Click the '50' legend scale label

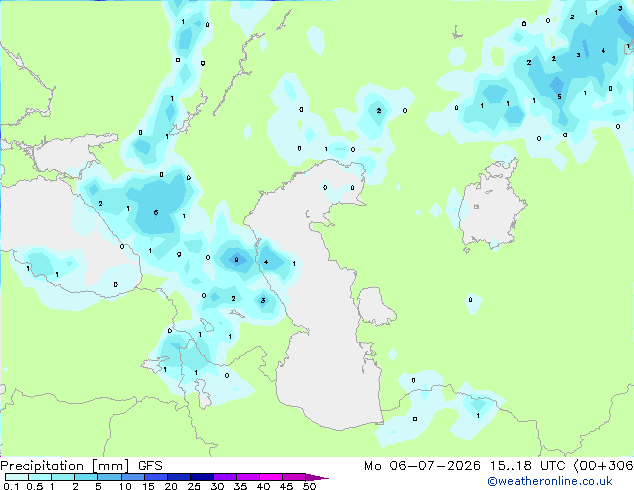[309, 486]
